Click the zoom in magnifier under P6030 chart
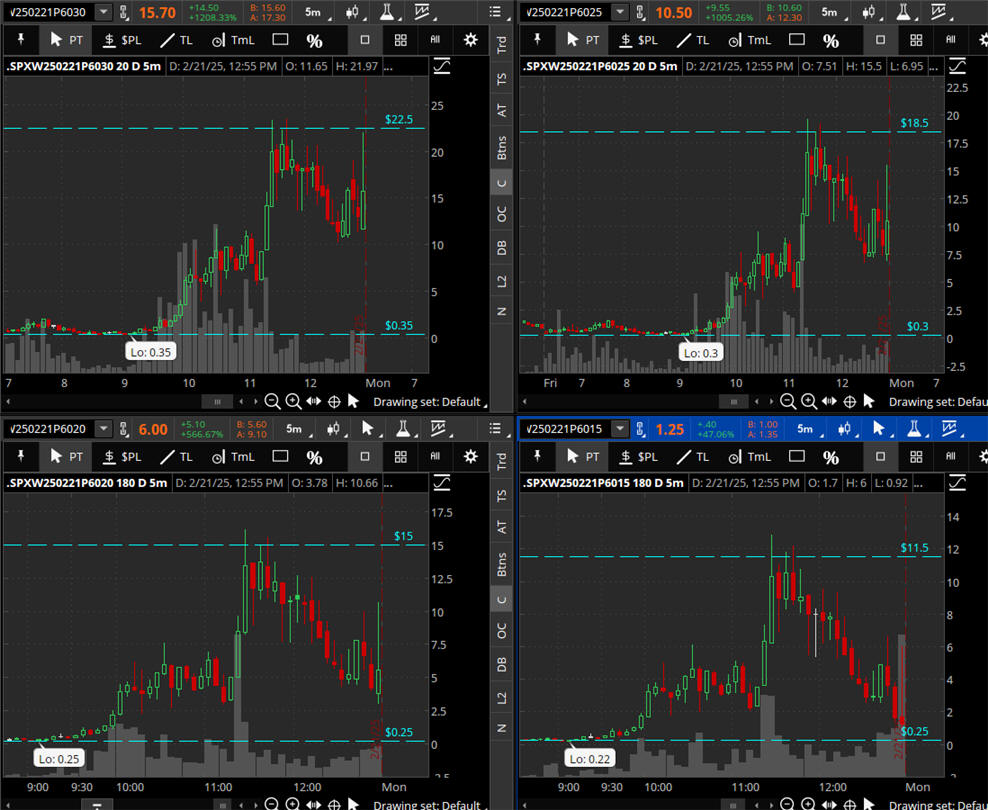Viewport: 988px width, 810px height. point(293,401)
